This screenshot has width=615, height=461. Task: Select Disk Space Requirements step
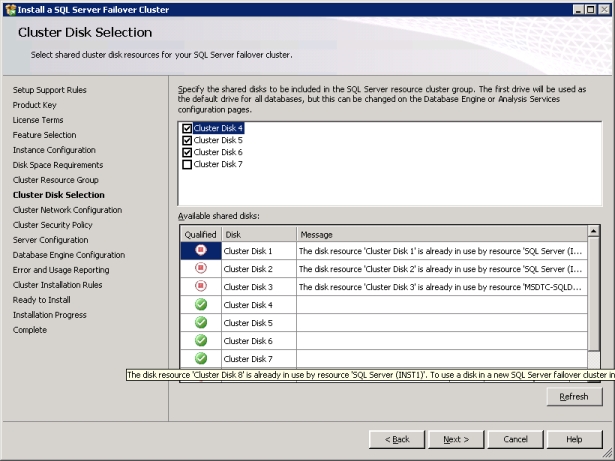pyautogui.click(x=58, y=165)
